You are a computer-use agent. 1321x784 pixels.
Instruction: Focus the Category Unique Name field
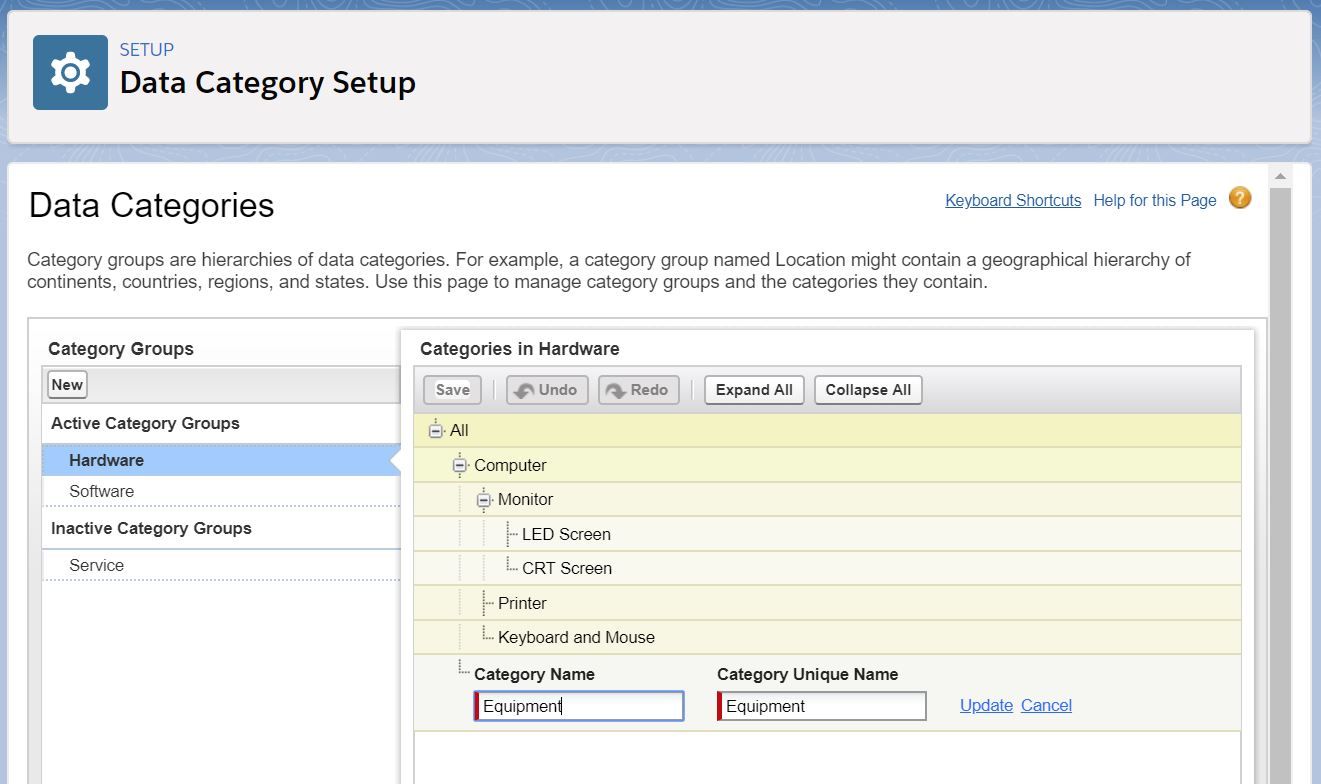(x=823, y=706)
